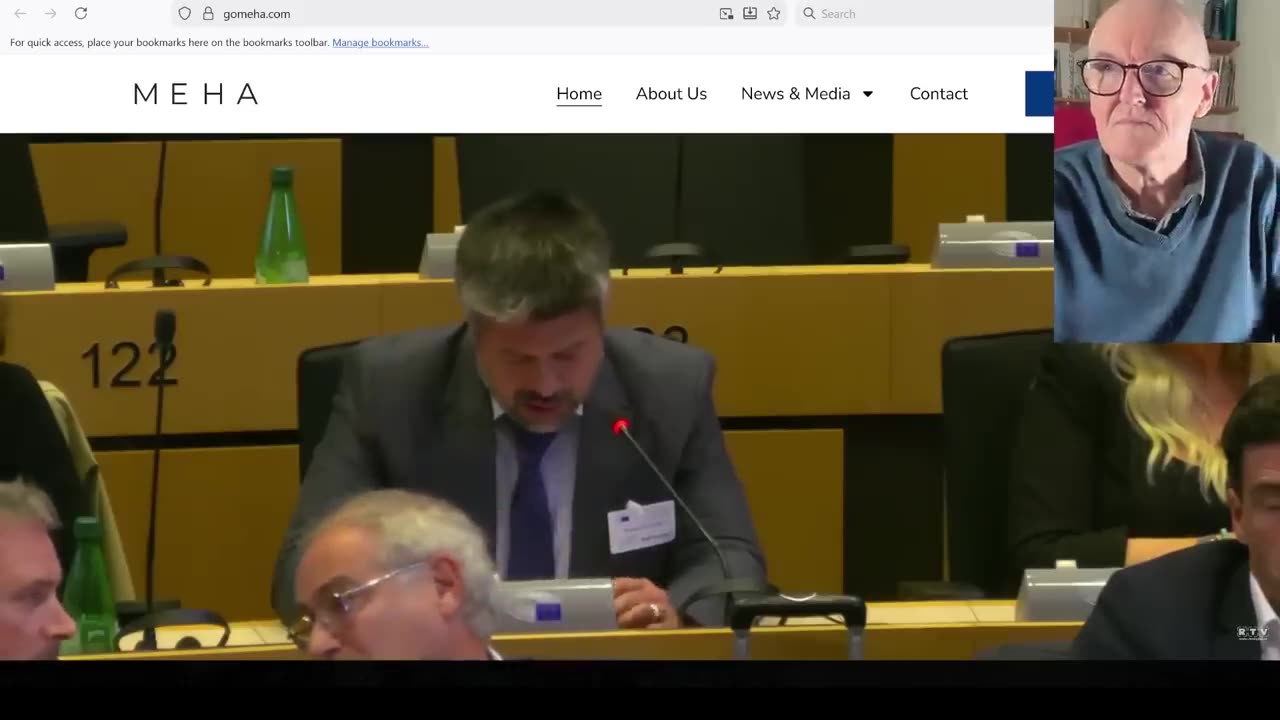Expand the News & Media dropdown arrow
This screenshot has width=1280, height=720.
(x=867, y=94)
